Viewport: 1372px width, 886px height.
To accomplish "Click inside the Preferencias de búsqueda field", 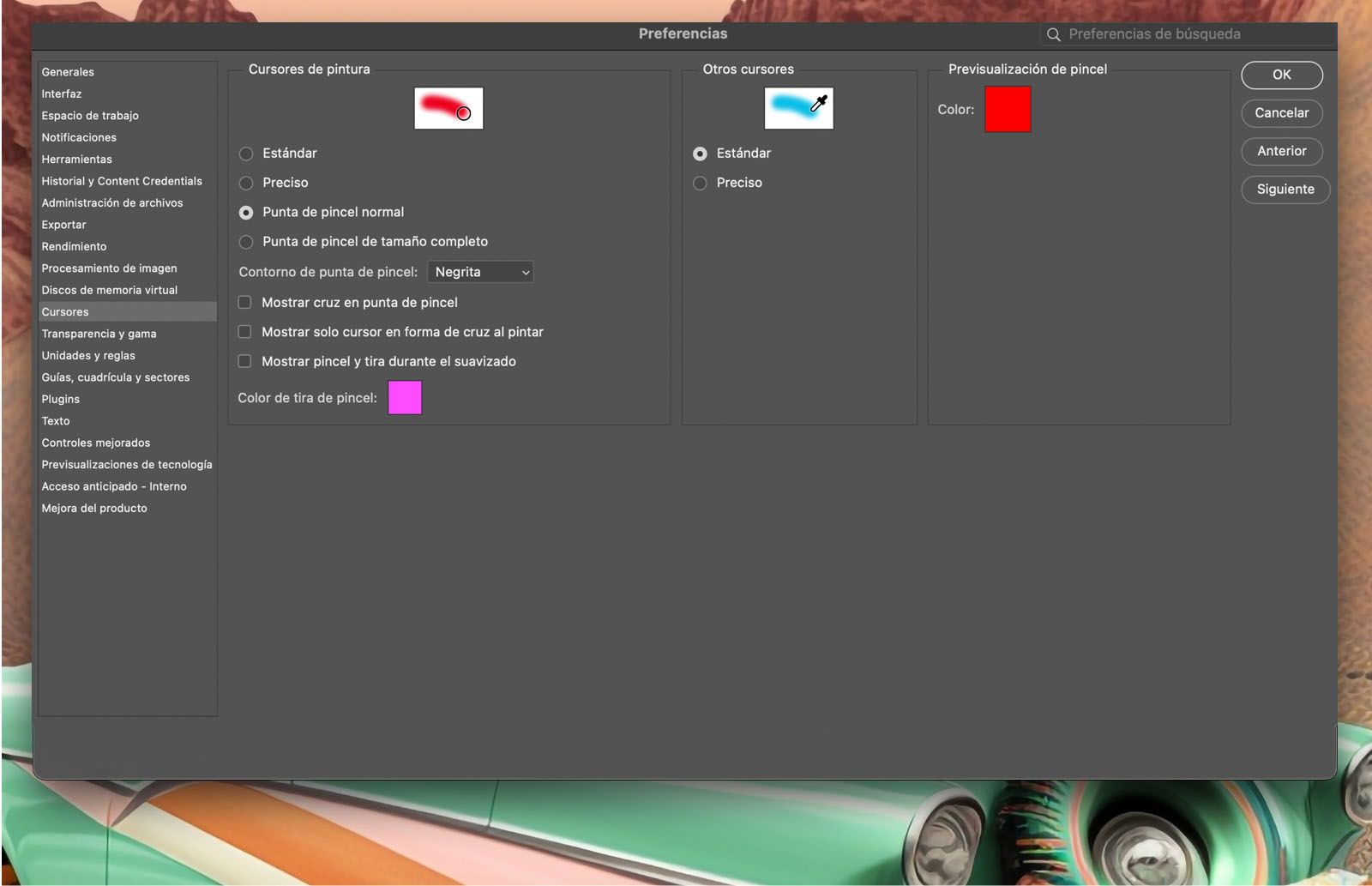I will [x=1158, y=33].
